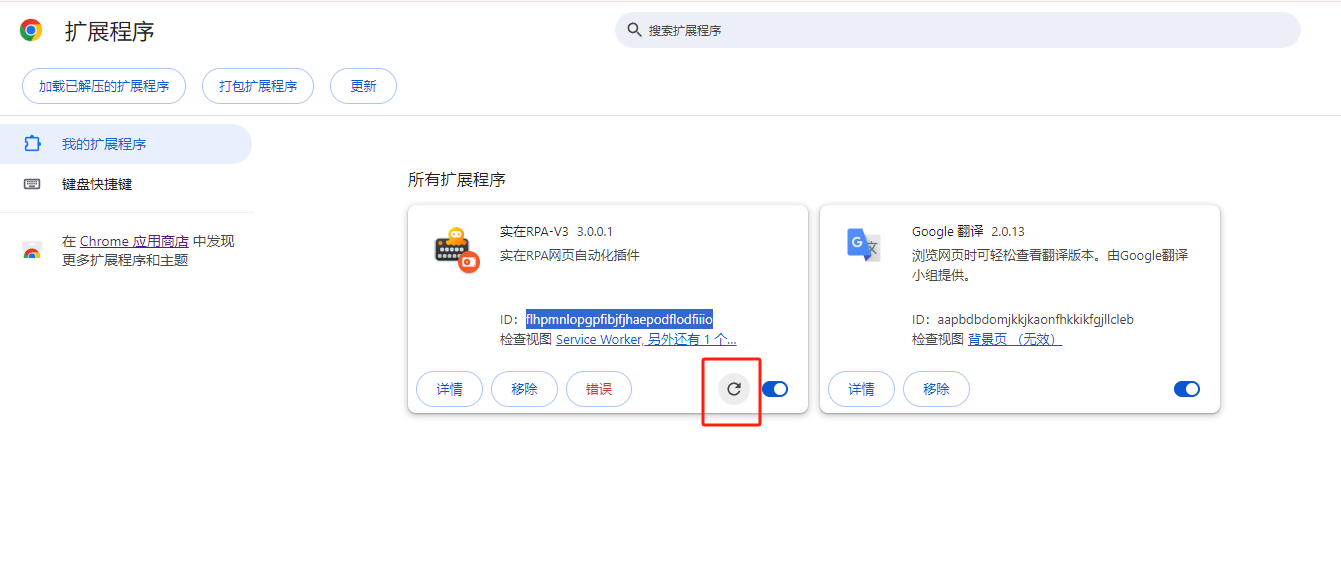Remove Google 翻译 with its 移除 button
This screenshot has width=1341, height=571.
(x=936, y=389)
